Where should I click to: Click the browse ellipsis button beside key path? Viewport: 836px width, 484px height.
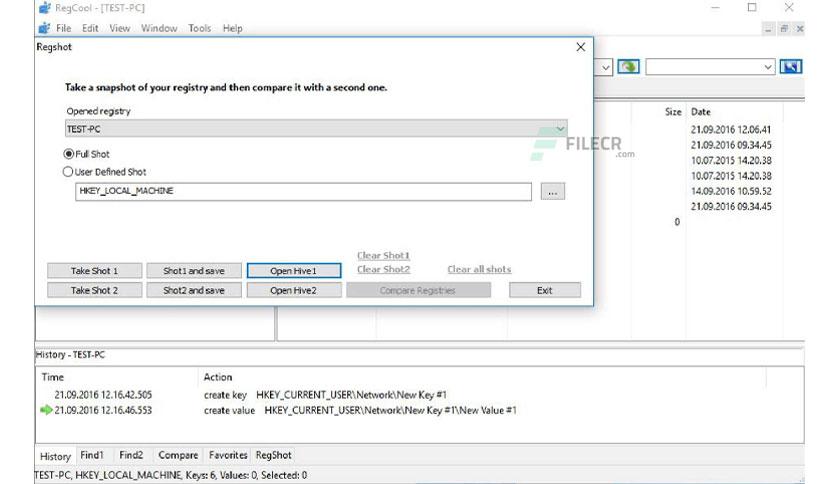point(552,191)
